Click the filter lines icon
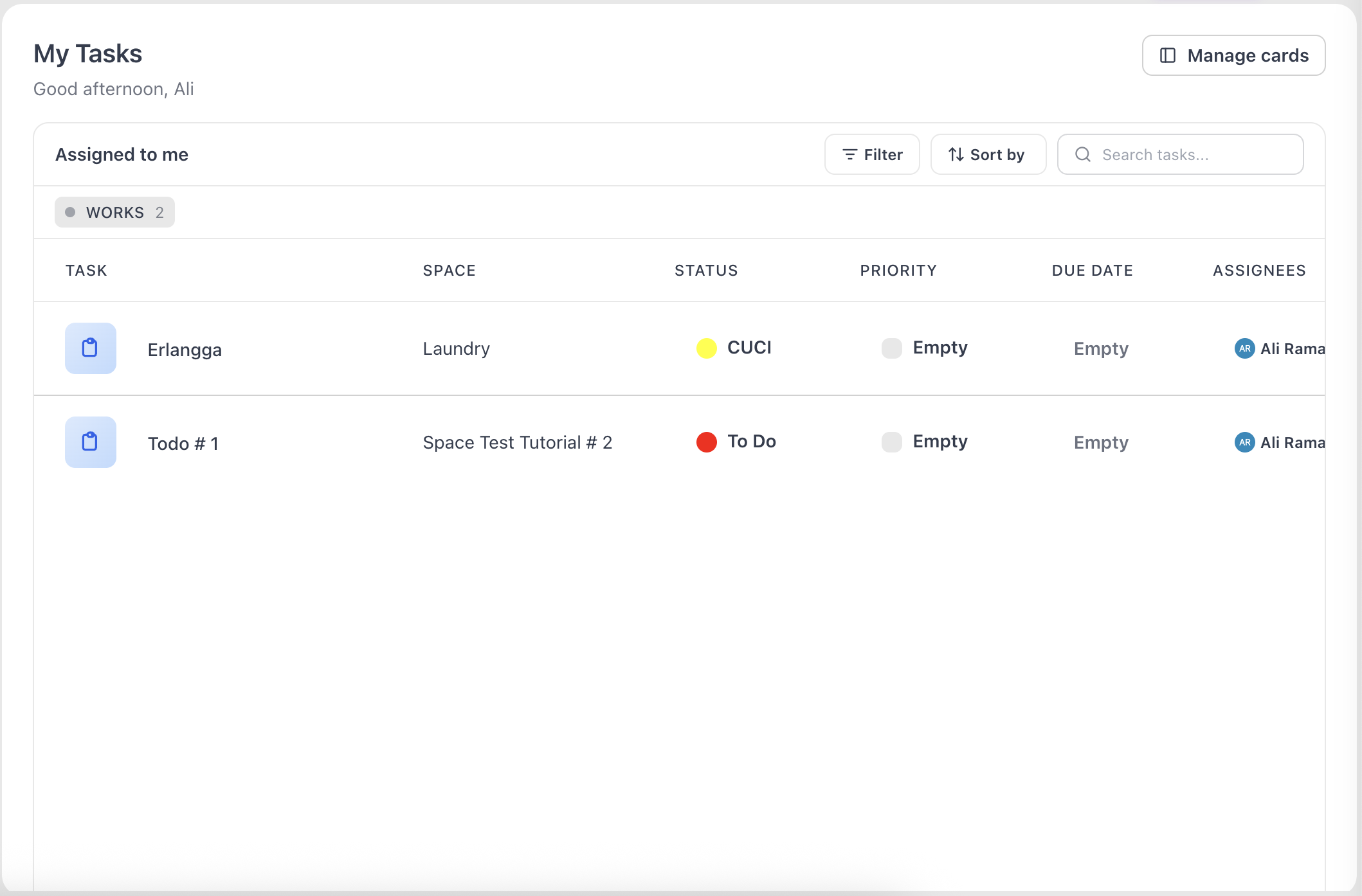This screenshot has width=1362, height=896. coord(850,154)
